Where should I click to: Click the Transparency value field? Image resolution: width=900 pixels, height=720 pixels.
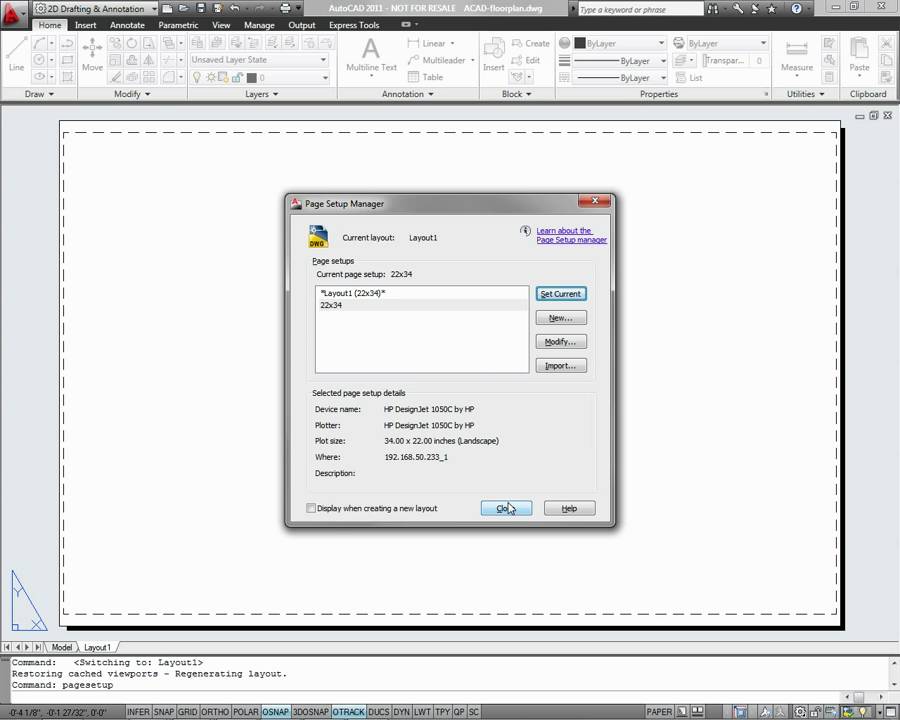[759, 60]
